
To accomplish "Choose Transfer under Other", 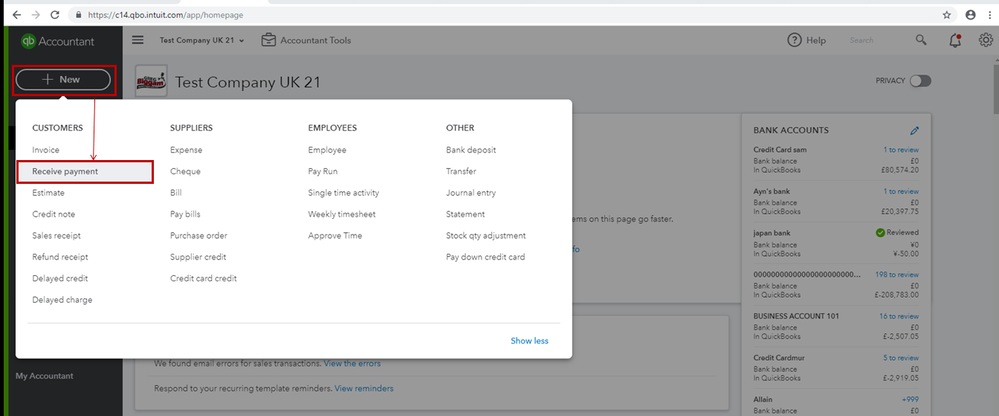I will (x=461, y=171).
